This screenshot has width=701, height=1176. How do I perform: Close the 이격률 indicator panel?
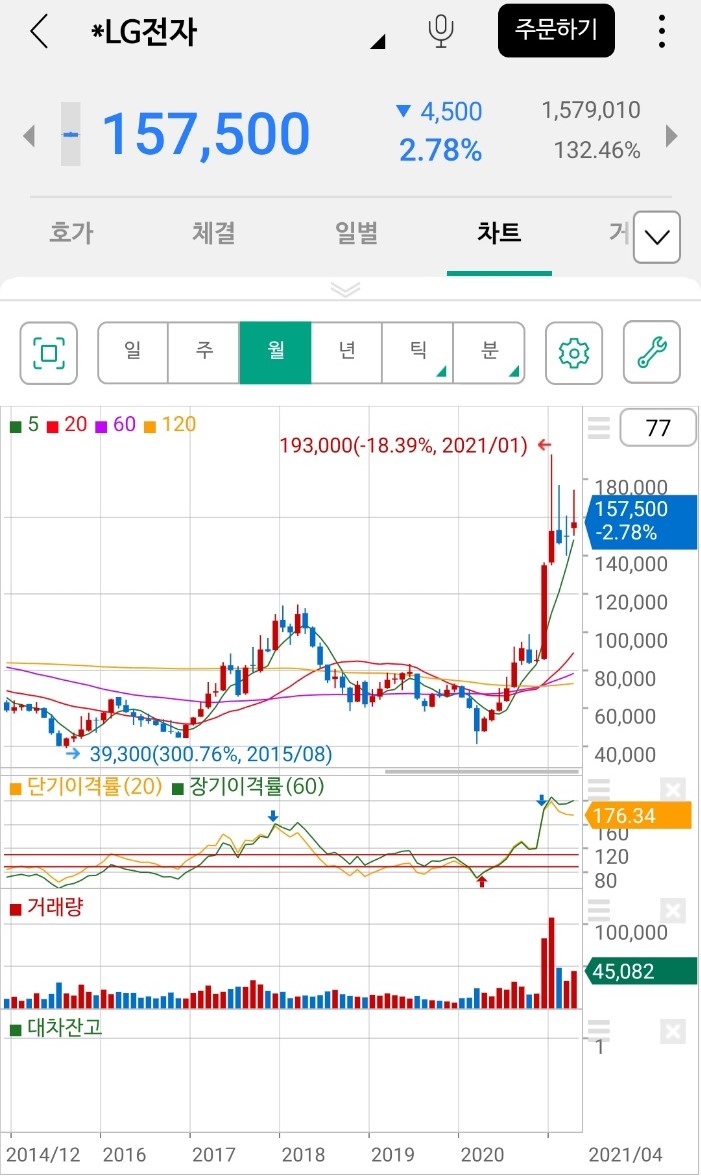point(673,789)
